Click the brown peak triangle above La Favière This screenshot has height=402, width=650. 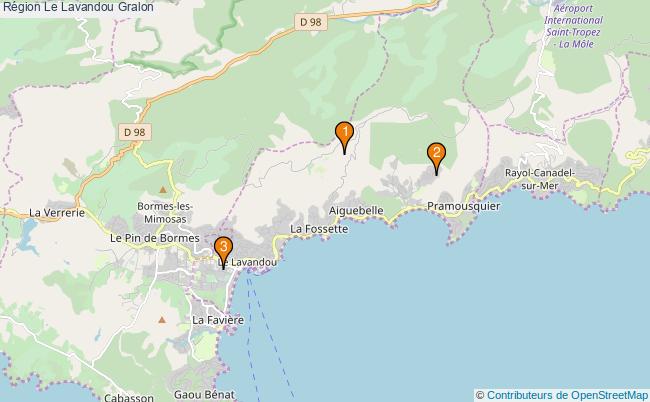point(162,320)
